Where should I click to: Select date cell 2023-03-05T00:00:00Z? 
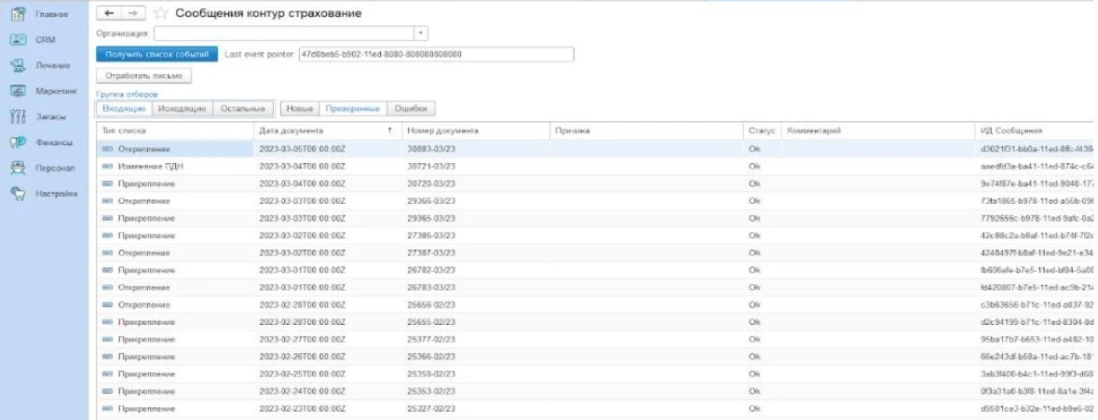303,149
